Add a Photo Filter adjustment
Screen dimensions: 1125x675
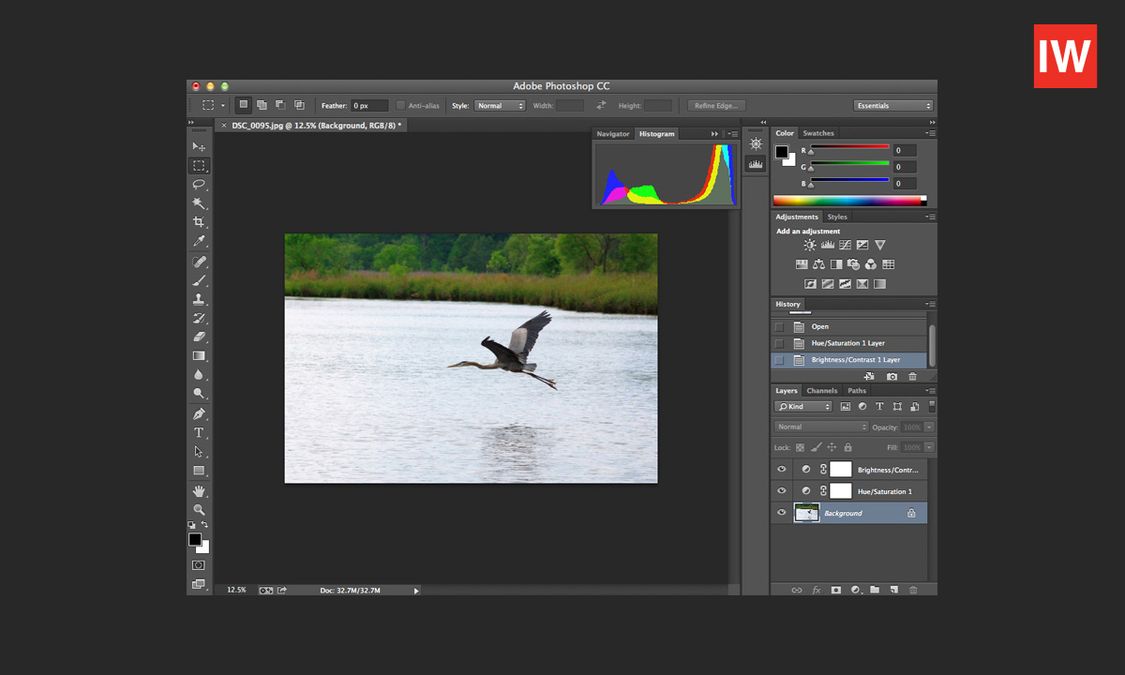pyautogui.click(x=853, y=264)
